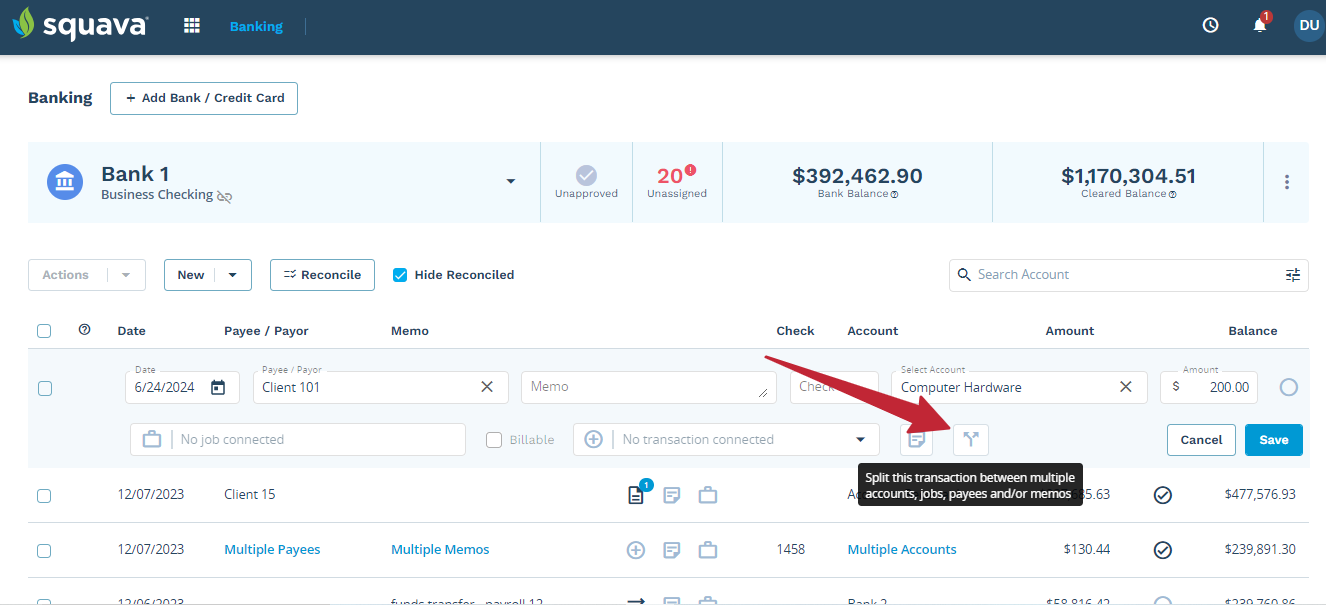Image resolution: width=1326 pixels, height=605 pixels.
Task: Open the vertical three-dot bank options menu
Action: [1286, 182]
